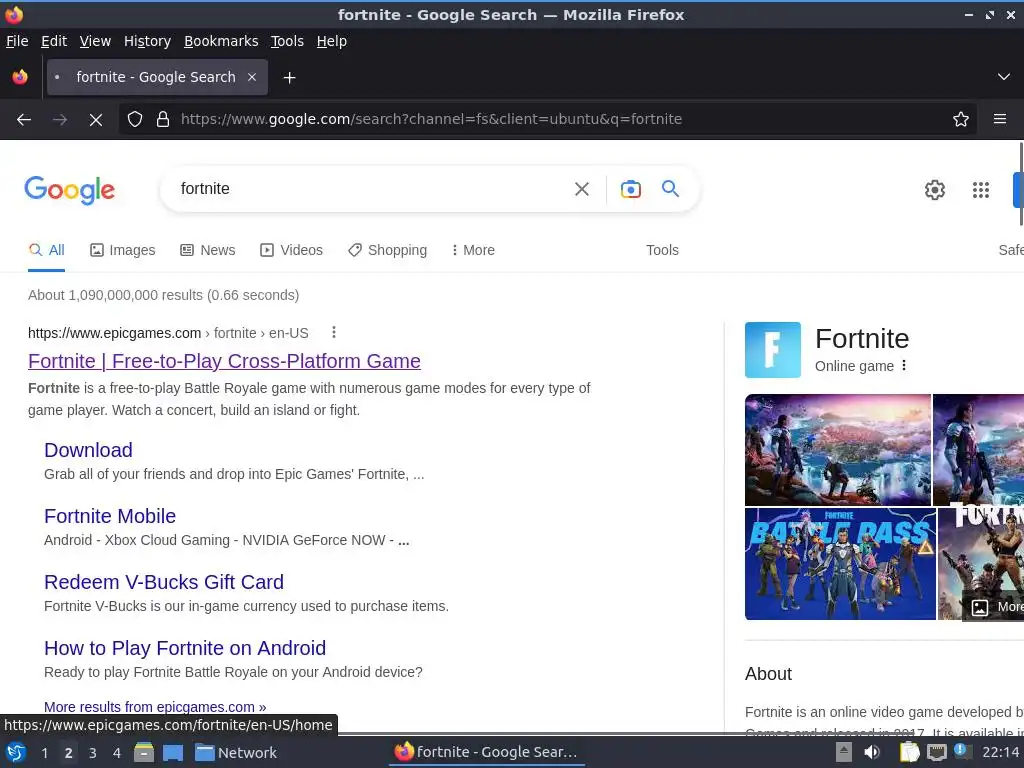Click the page vertical scrollbar

pyautogui.click(x=1021, y=184)
